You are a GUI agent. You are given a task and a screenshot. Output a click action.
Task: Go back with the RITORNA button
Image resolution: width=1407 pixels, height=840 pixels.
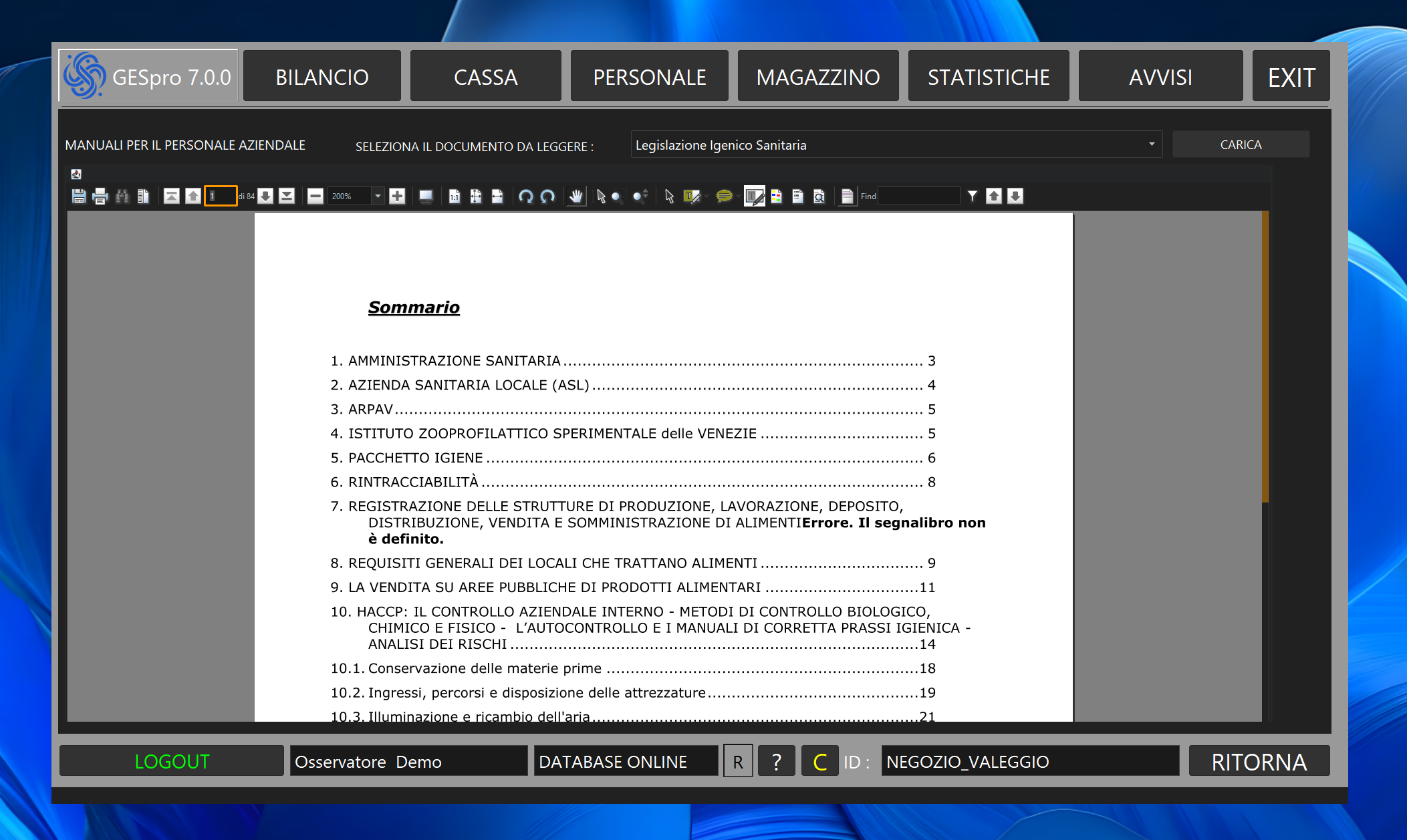click(x=1259, y=762)
